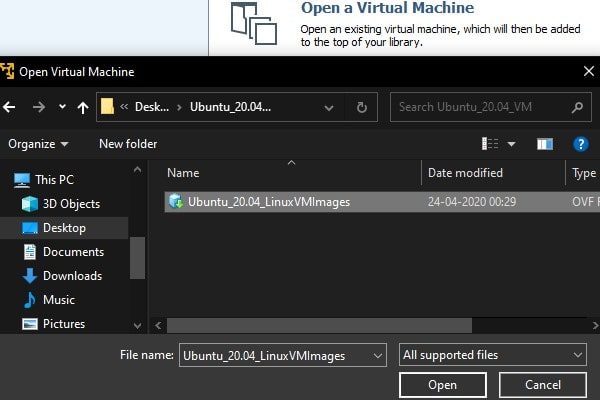The height and width of the screenshot is (400, 600).
Task: Expand the File name dropdown arrow
Action: pyautogui.click(x=378, y=356)
